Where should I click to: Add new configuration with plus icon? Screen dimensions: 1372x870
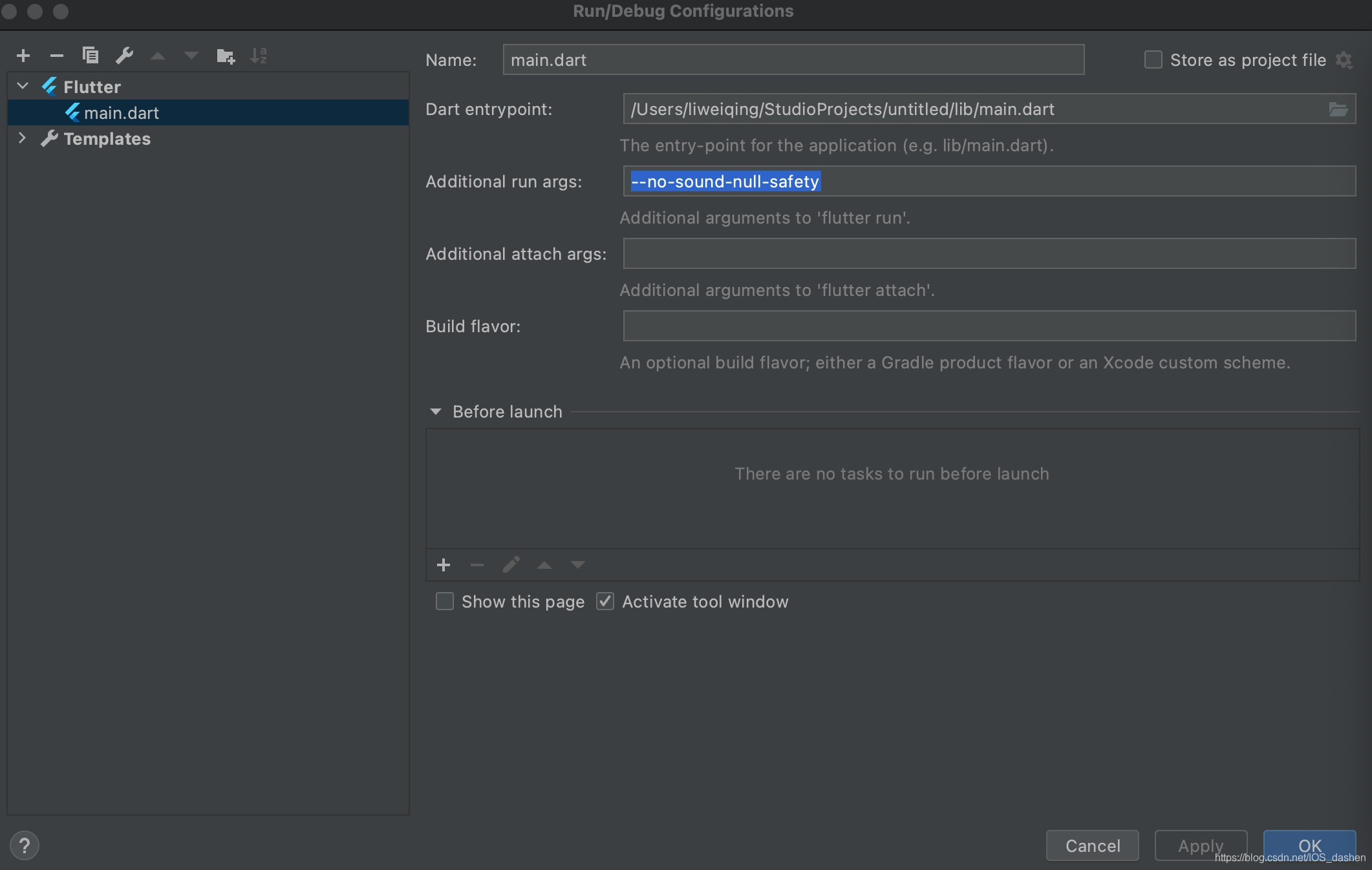pyautogui.click(x=23, y=56)
